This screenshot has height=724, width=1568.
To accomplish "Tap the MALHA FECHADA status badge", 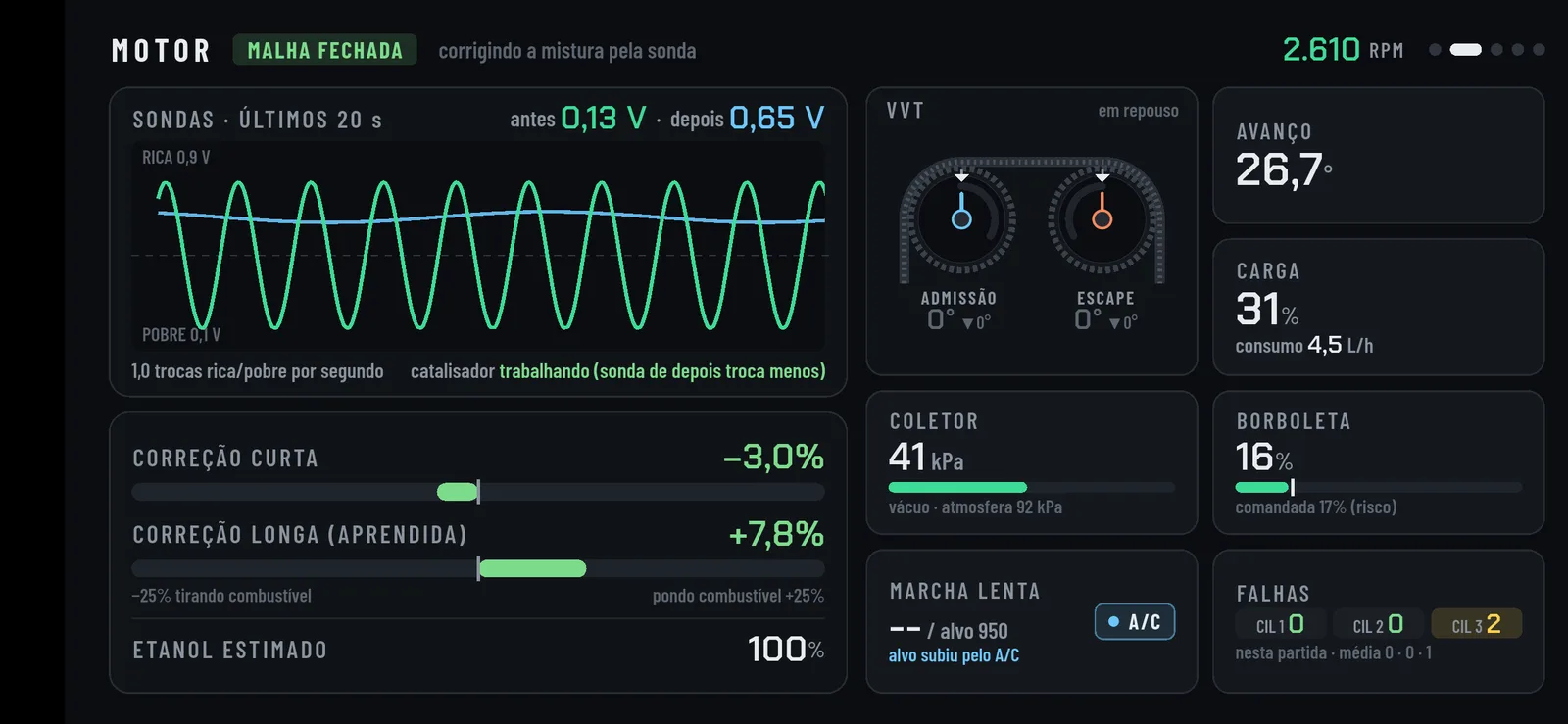I will [x=324, y=50].
